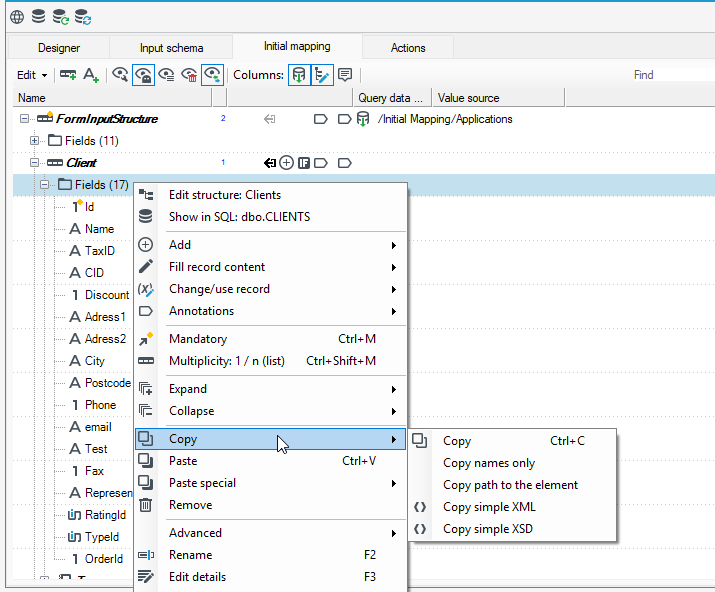The height and width of the screenshot is (592, 715).
Task: Switch to the Designer tab
Action: 59,47
